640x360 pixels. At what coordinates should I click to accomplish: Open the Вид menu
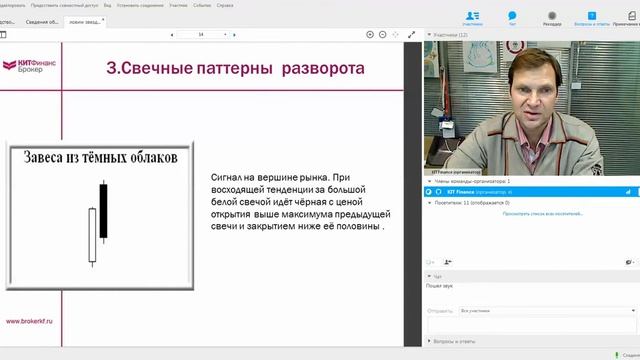[107, 5]
